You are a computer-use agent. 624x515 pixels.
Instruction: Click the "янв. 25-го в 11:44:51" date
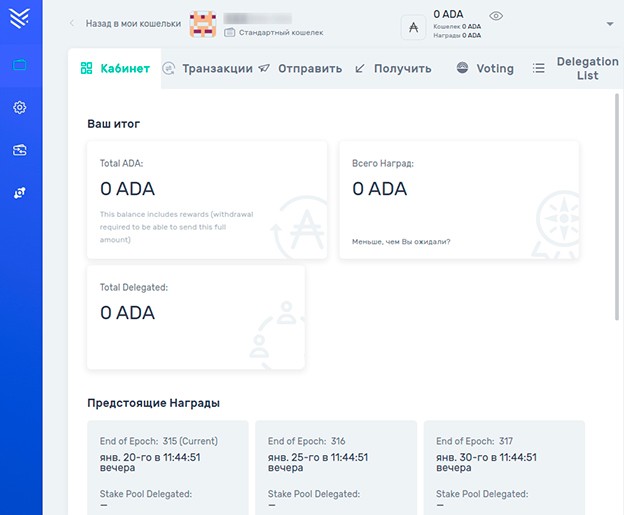point(318,457)
